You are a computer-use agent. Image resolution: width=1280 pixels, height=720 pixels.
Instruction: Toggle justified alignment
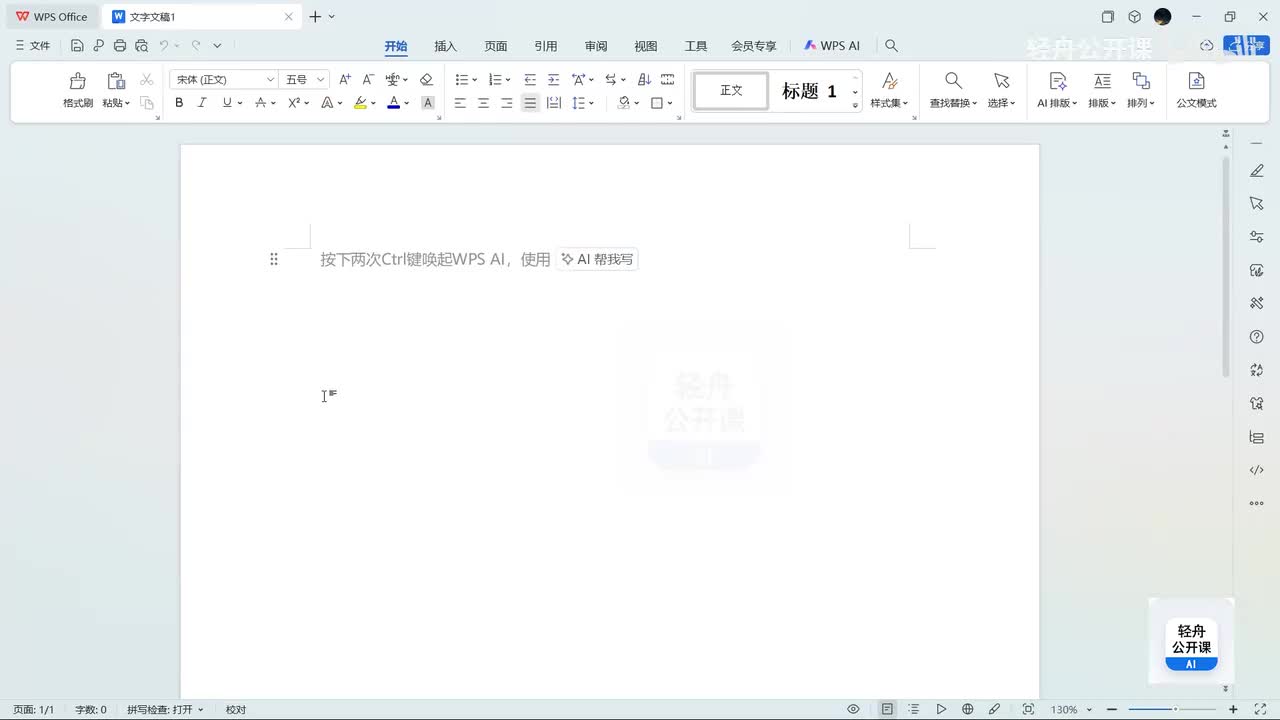(530, 103)
